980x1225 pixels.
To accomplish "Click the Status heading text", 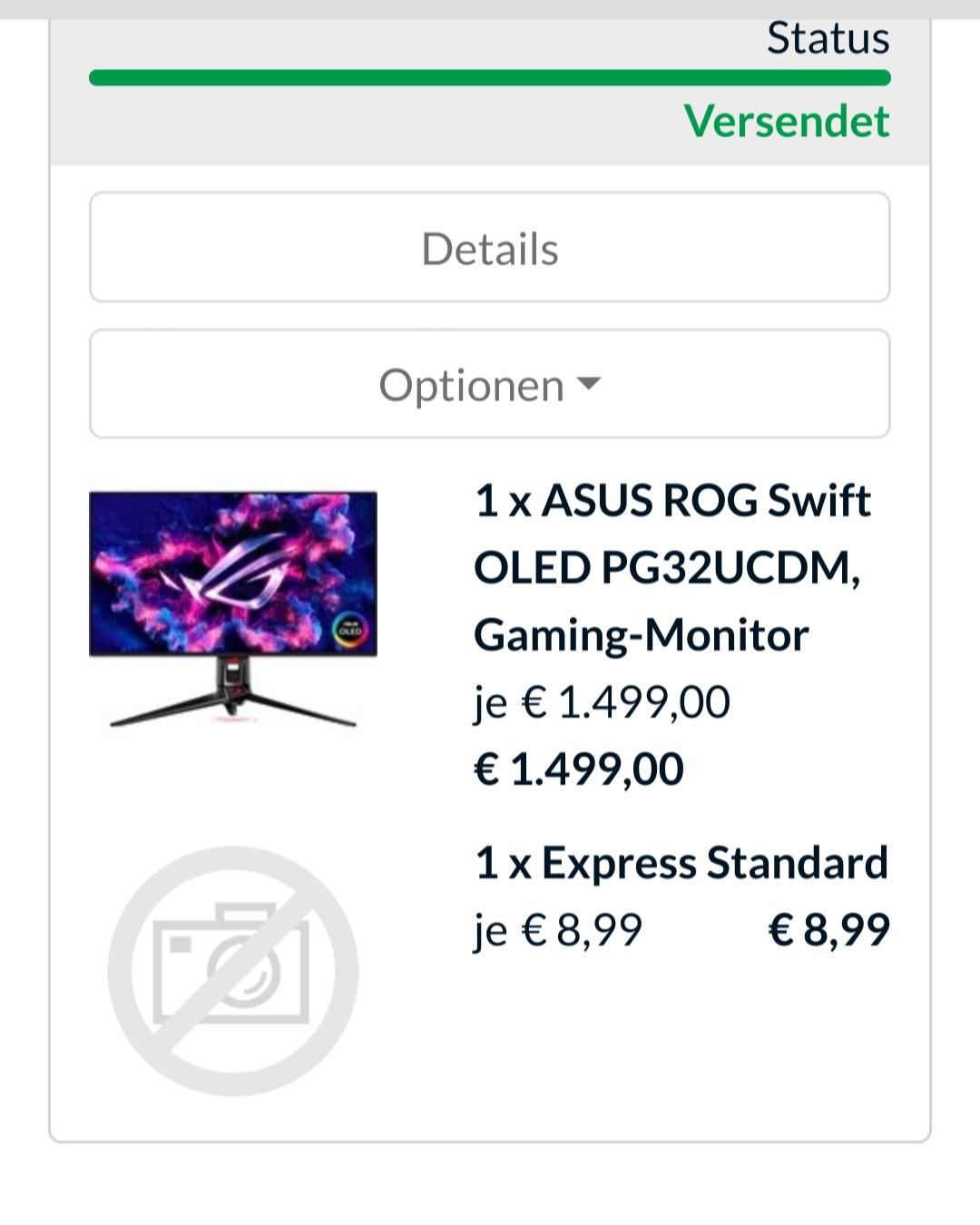I will point(828,38).
